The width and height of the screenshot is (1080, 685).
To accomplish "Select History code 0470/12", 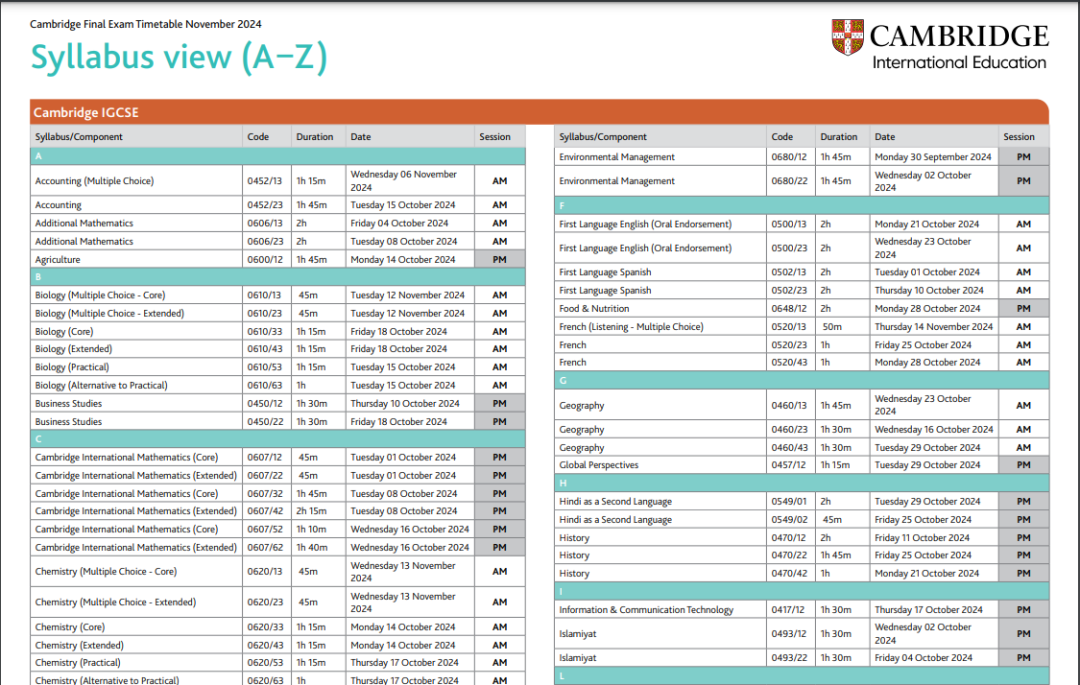I will coord(789,538).
